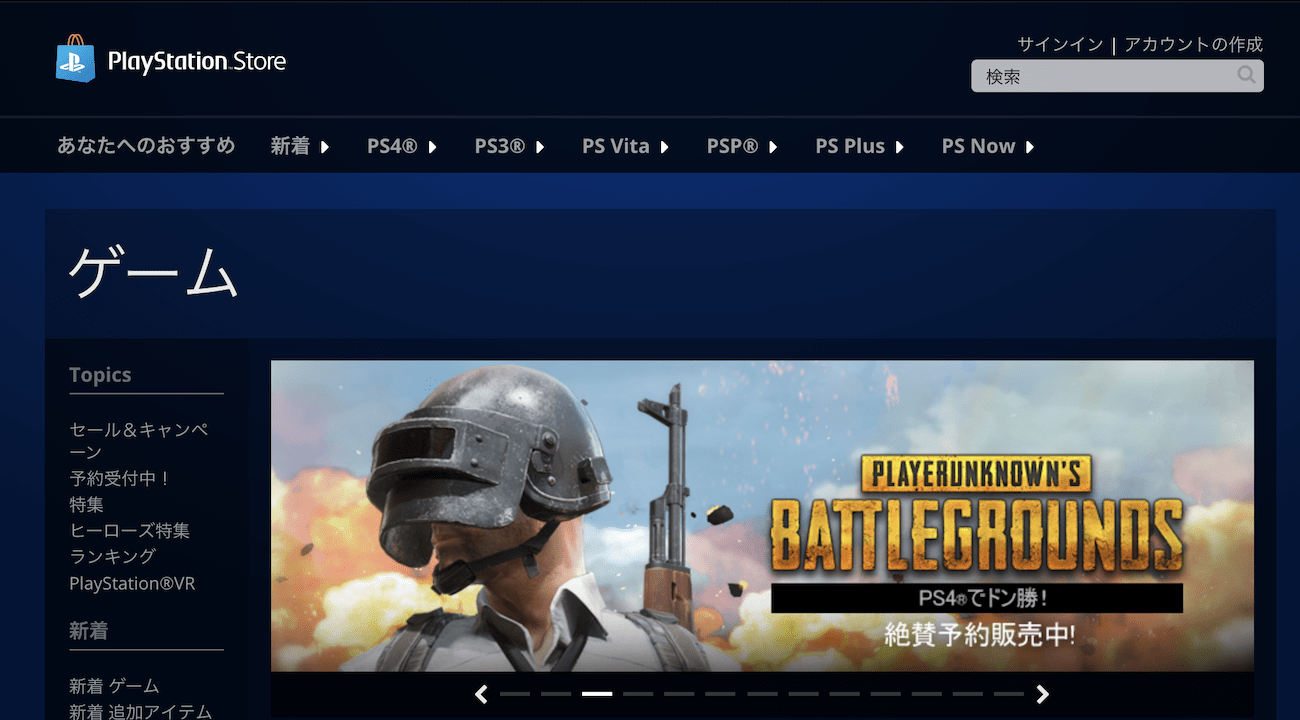This screenshot has width=1300, height=720.
Task: Open the ランキング sidebar link
Action: [113, 557]
